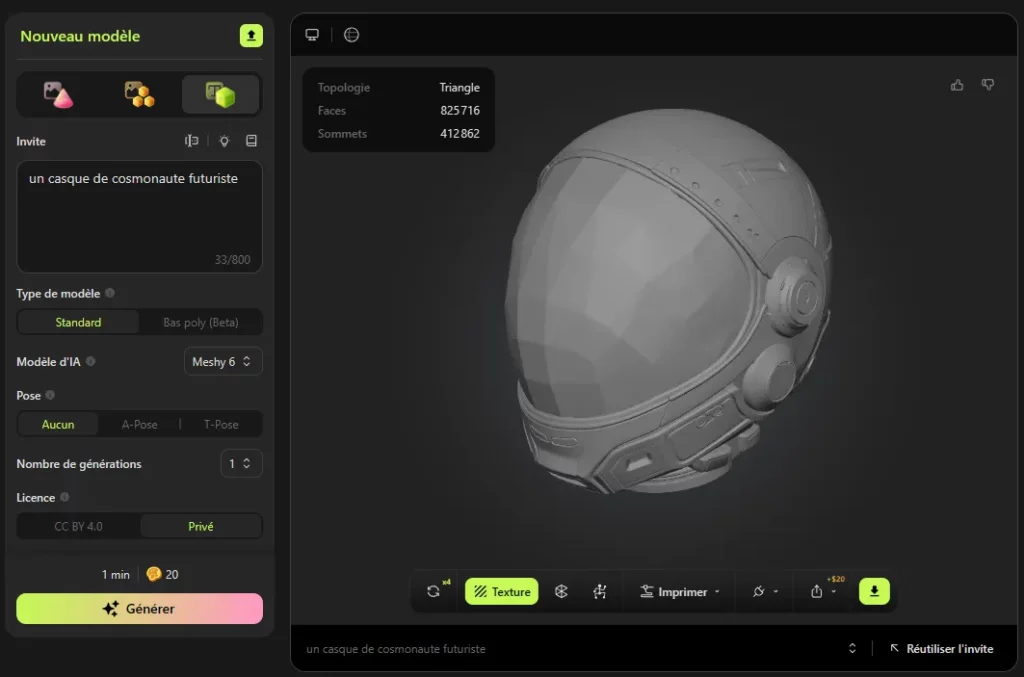Select the Bas poly (Beta) model type
Screen dimensions: 1024x677
click(x=201, y=322)
